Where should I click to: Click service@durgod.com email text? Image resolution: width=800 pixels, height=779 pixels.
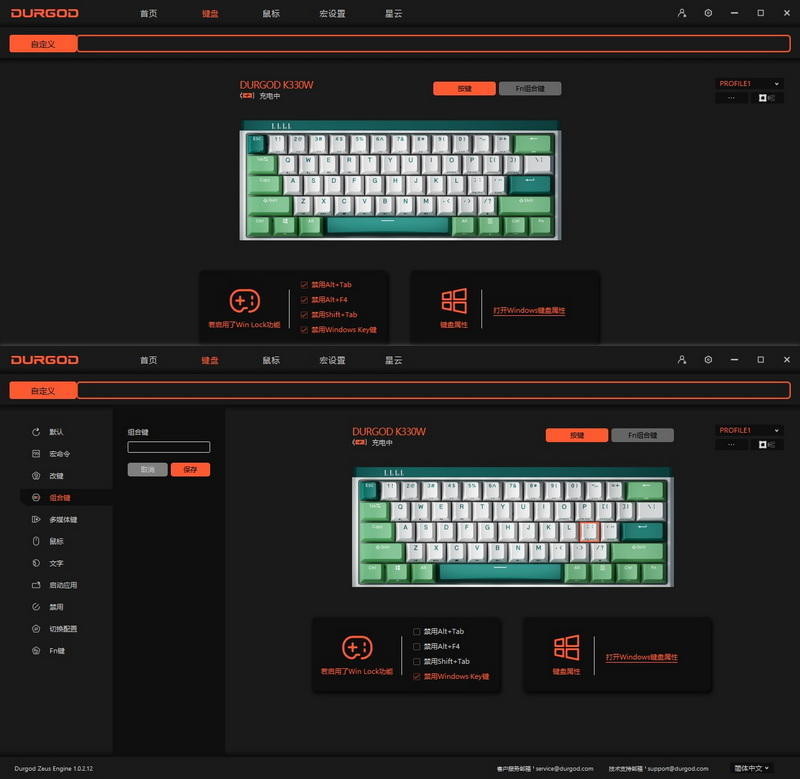click(565, 768)
